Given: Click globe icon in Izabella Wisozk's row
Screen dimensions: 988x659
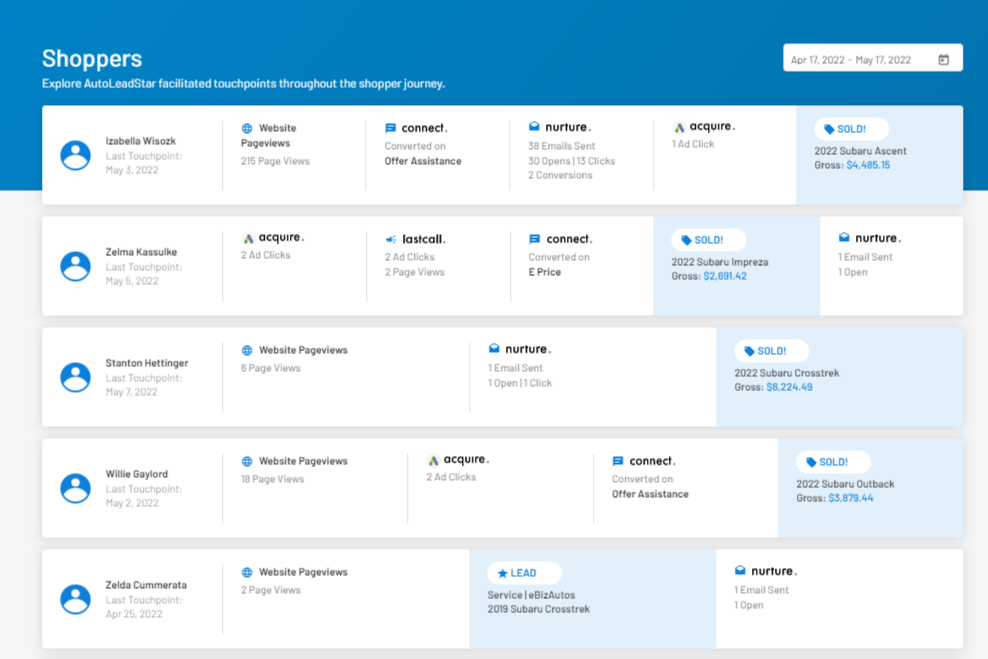Looking at the screenshot, I should click(247, 129).
